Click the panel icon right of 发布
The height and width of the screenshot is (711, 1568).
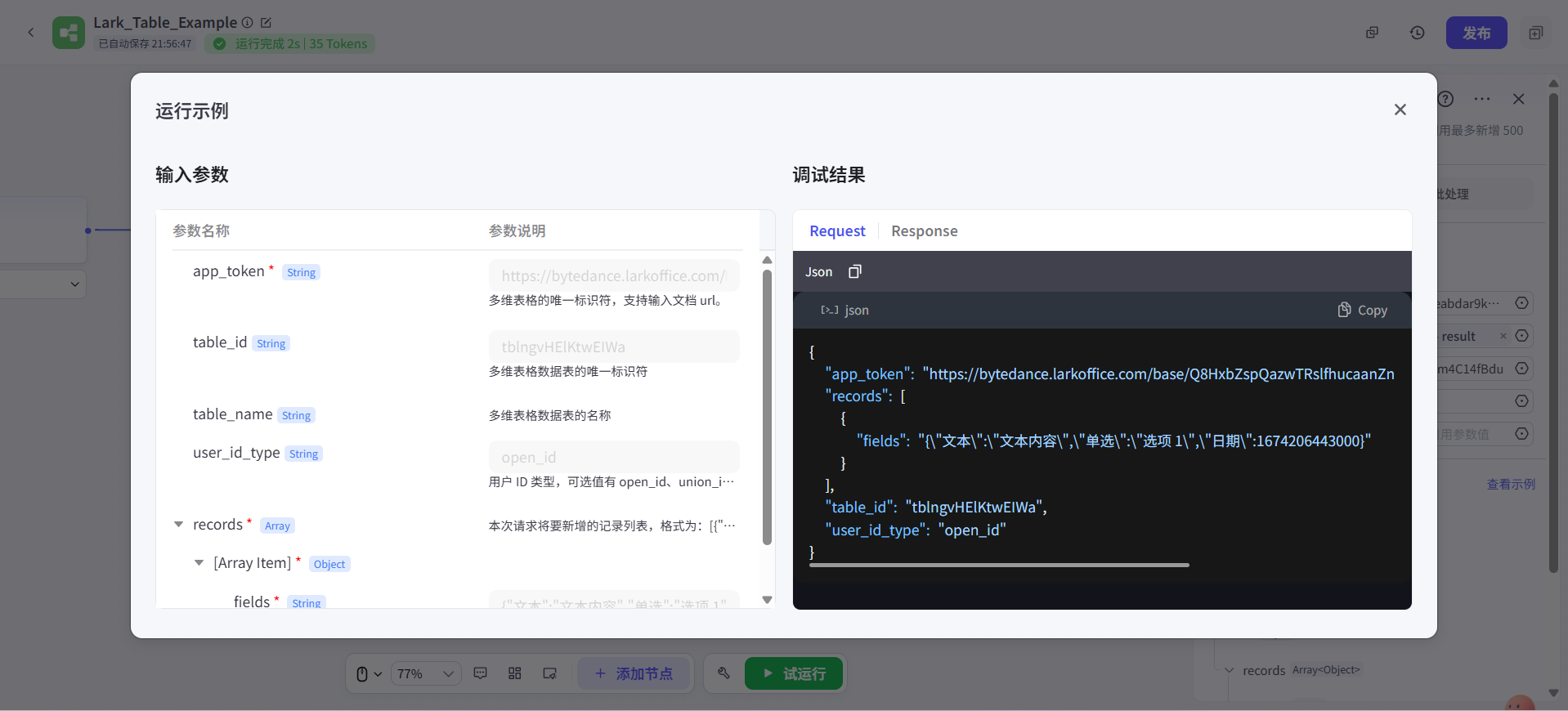click(1535, 33)
